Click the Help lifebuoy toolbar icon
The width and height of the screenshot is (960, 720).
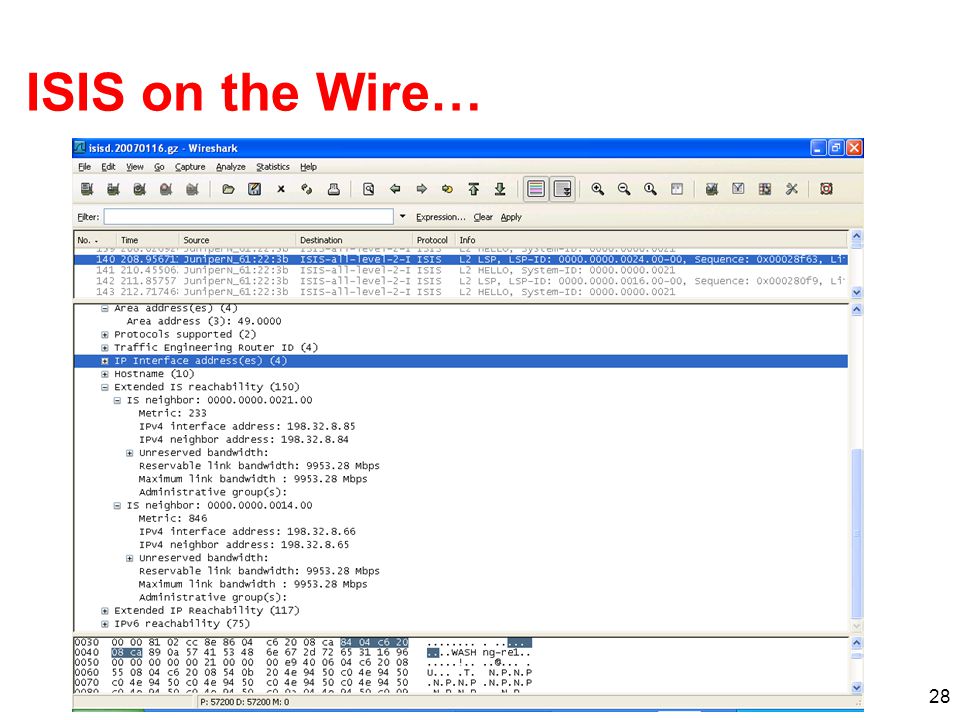827,189
